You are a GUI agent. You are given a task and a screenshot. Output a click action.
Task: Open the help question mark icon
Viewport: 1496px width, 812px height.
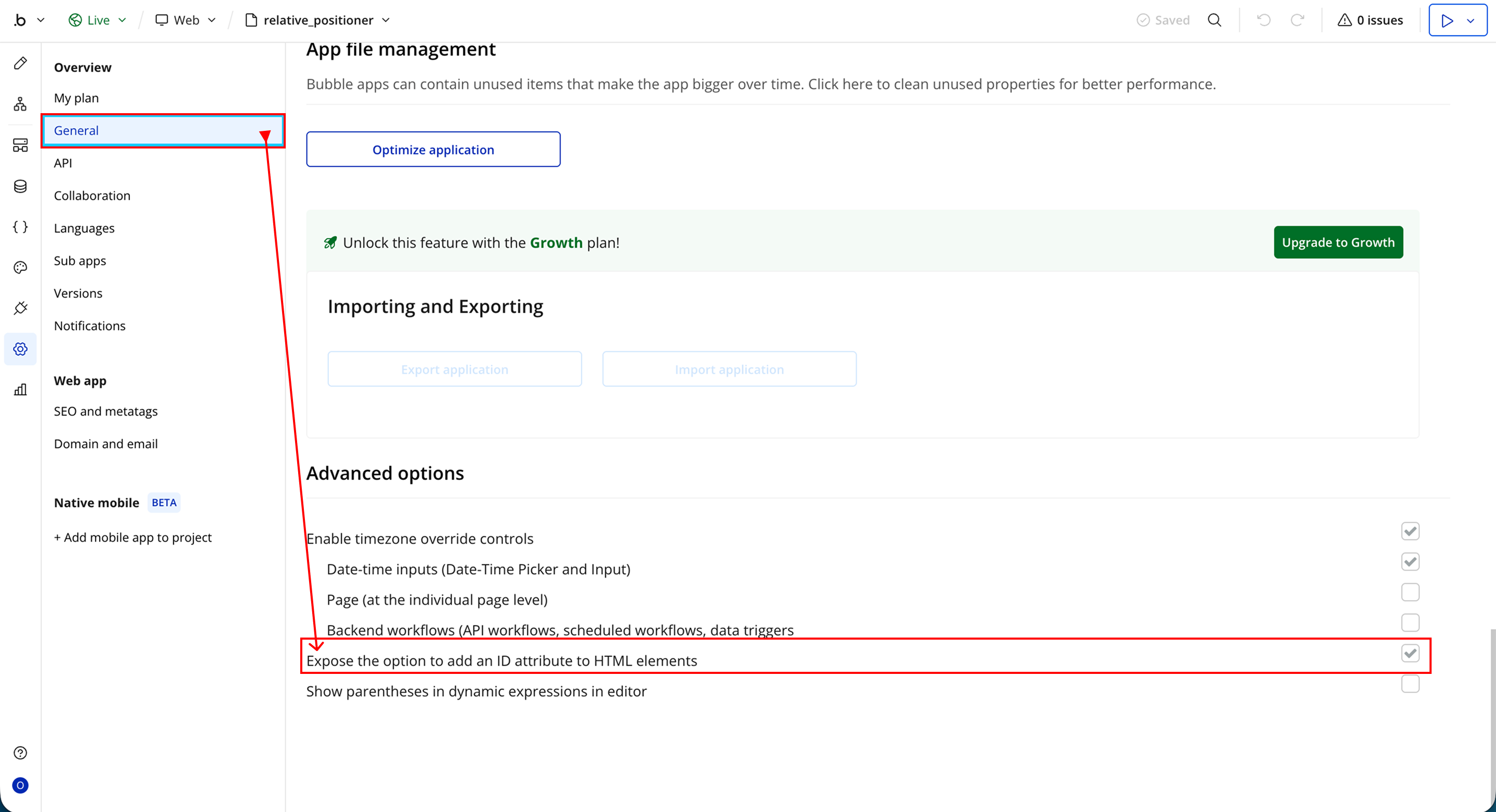click(x=20, y=753)
